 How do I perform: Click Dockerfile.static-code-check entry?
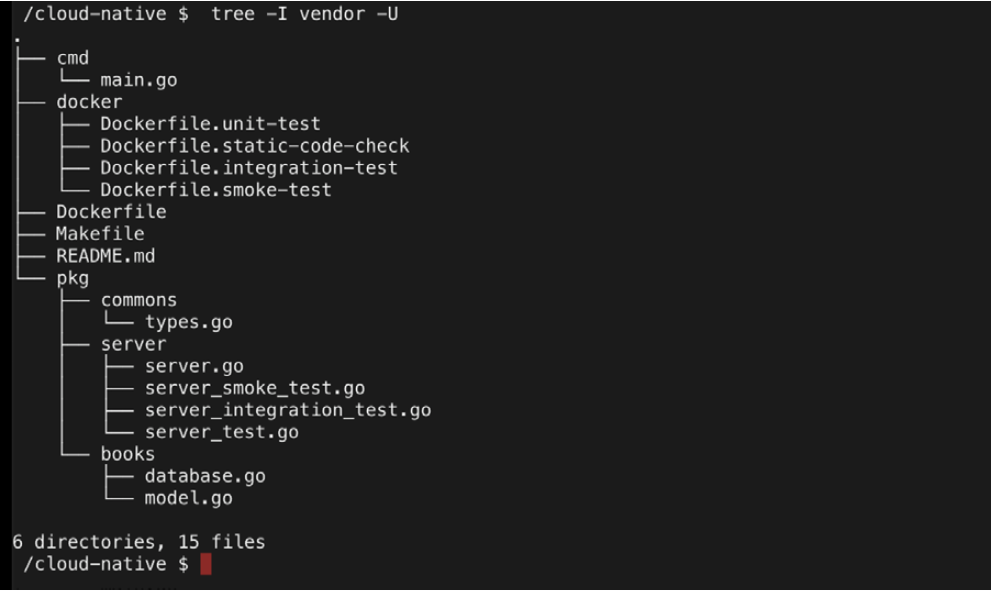254,146
